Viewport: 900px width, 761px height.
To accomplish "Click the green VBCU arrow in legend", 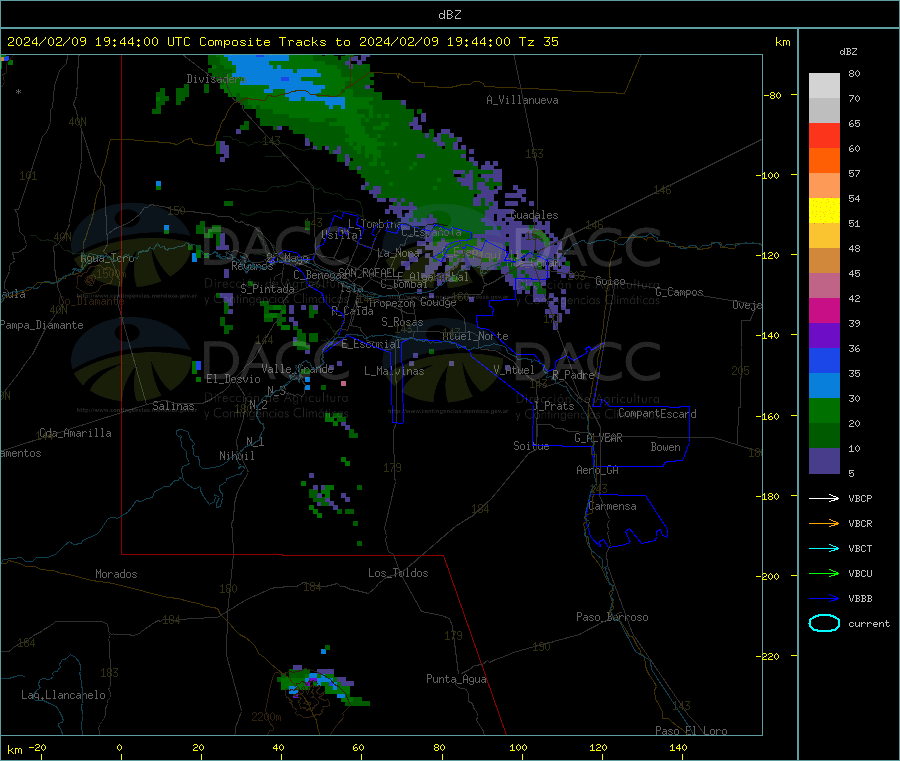I will coord(824,573).
